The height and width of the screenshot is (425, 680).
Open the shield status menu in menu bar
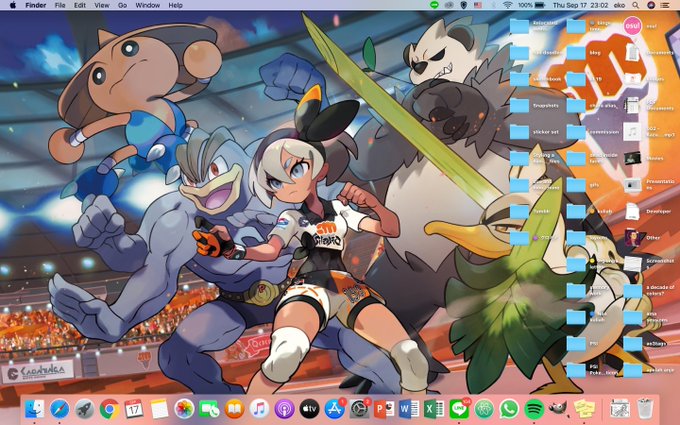click(463, 5)
